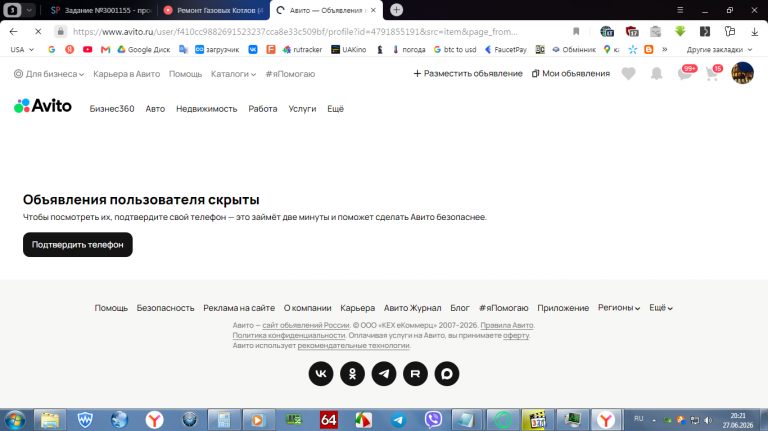
Task: Open Реклама на сайте footer link
Action: click(239, 308)
